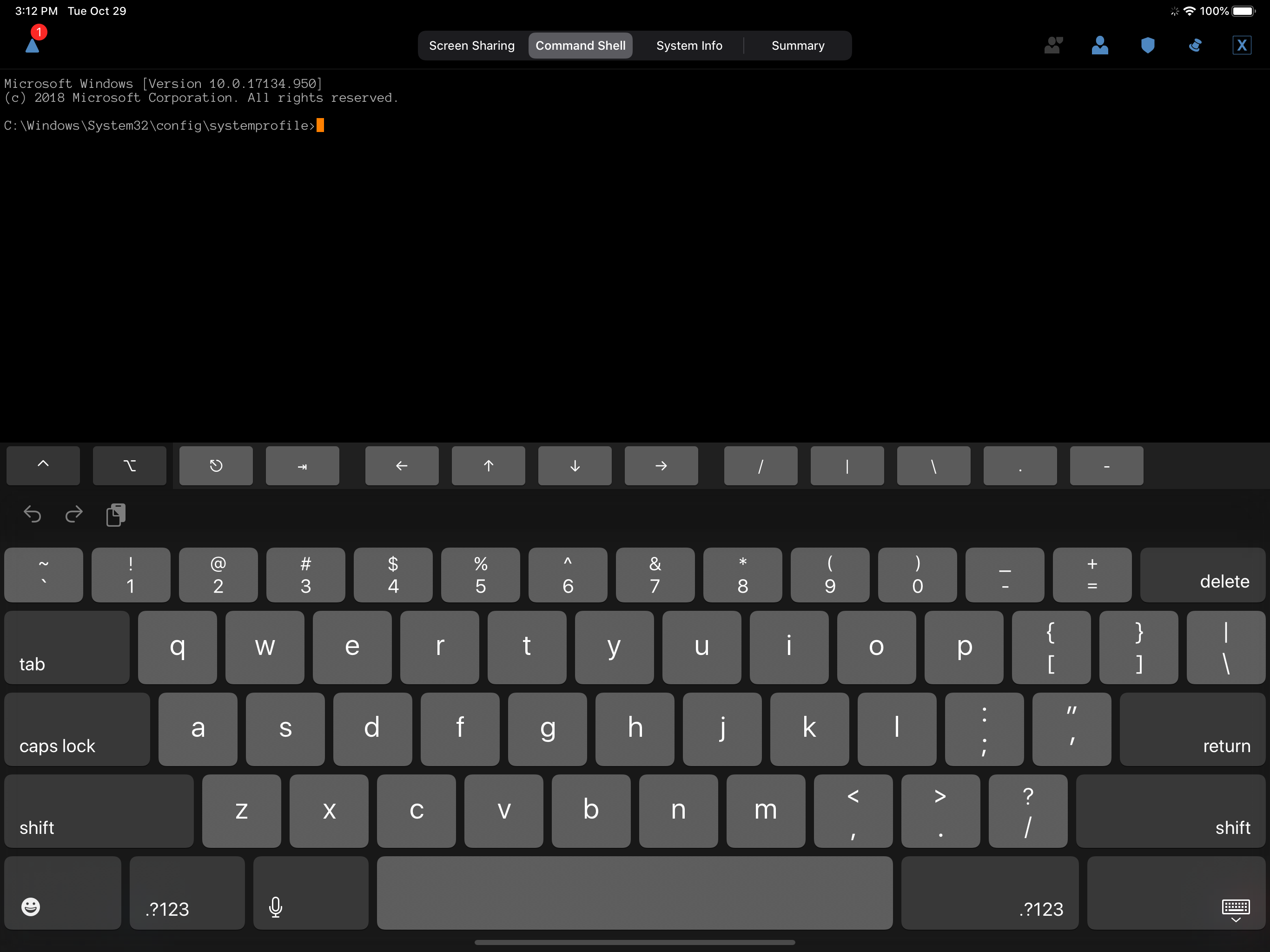
Task: Toggle the caps lock key
Action: click(77, 728)
